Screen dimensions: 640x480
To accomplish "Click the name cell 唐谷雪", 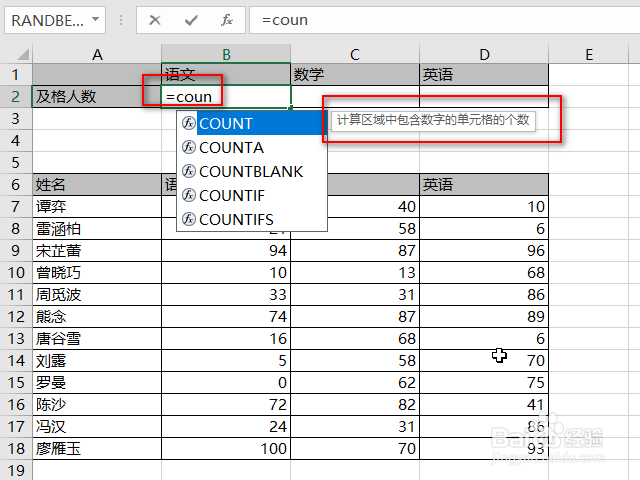I will click(97, 339).
